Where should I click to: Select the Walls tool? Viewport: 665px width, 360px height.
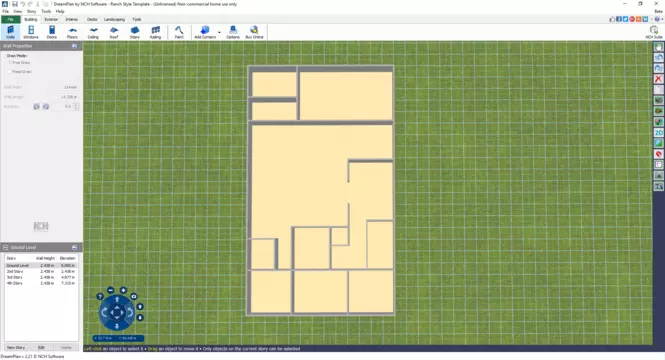pos(10,32)
